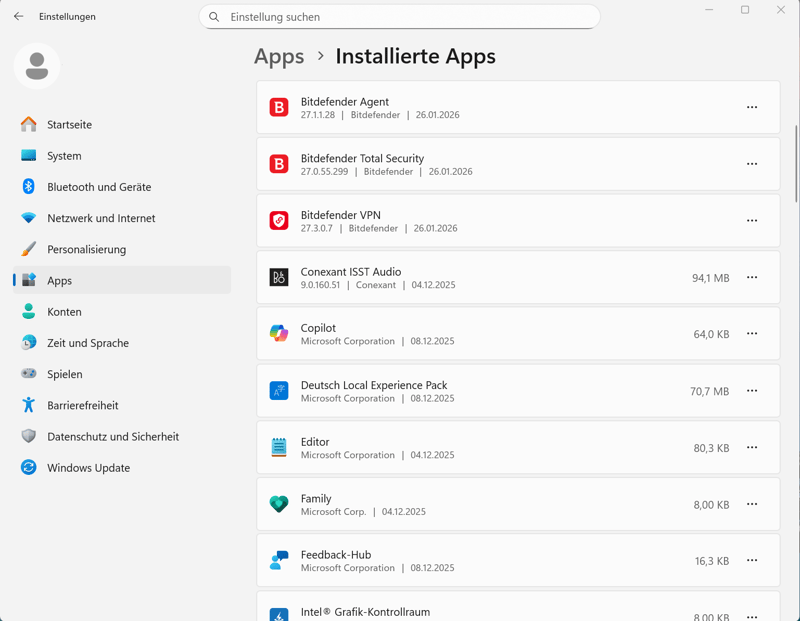
Task: Click the 70,7 MB size value
Action: (x=709, y=391)
